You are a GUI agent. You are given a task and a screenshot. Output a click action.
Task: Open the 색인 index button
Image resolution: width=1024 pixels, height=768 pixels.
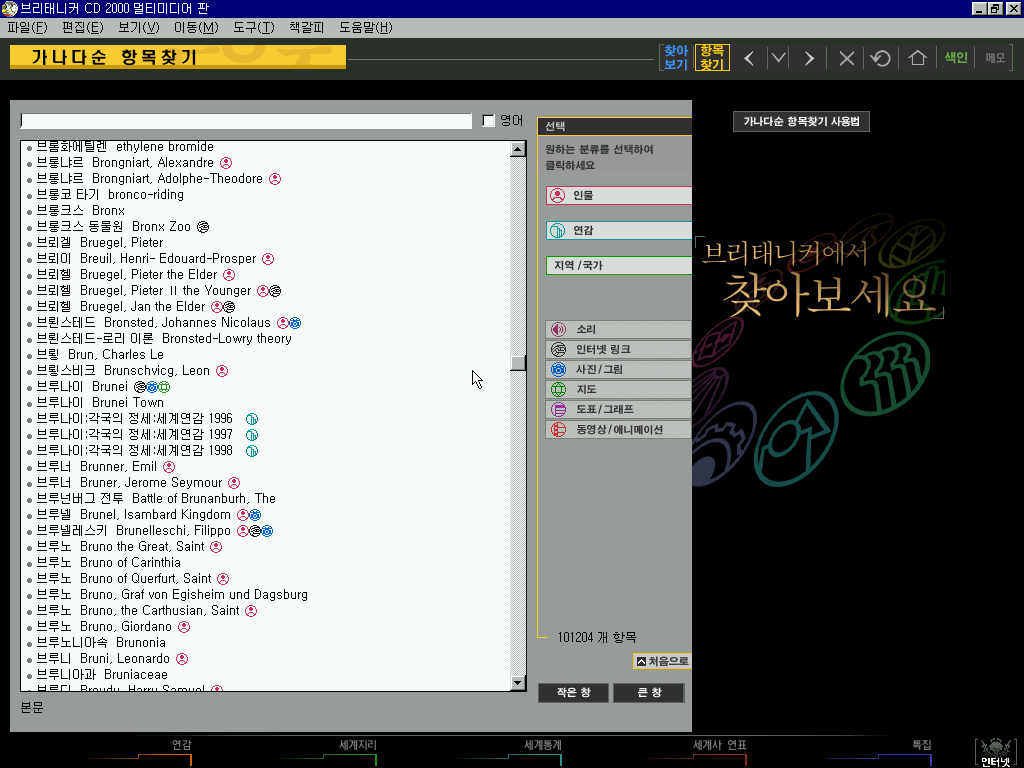coord(955,57)
